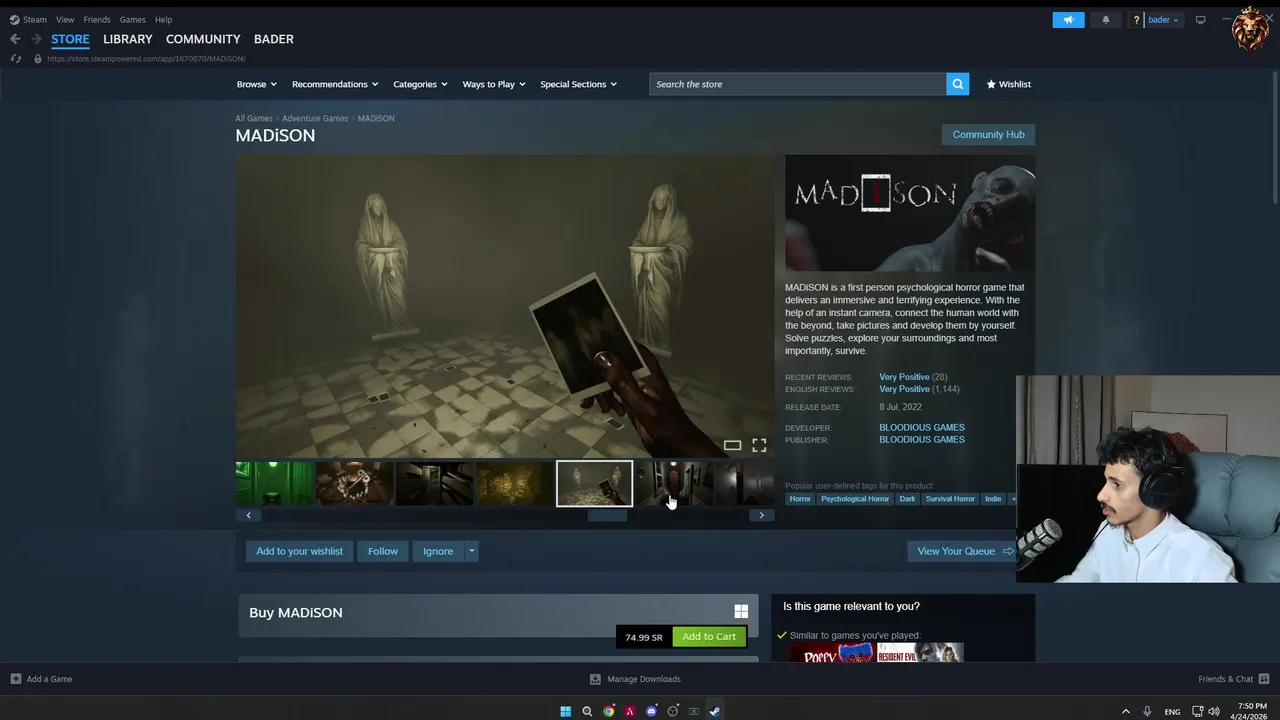The height and width of the screenshot is (720, 1280).
Task: Enter fullscreen on the screenshot viewer
Action: (759, 445)
